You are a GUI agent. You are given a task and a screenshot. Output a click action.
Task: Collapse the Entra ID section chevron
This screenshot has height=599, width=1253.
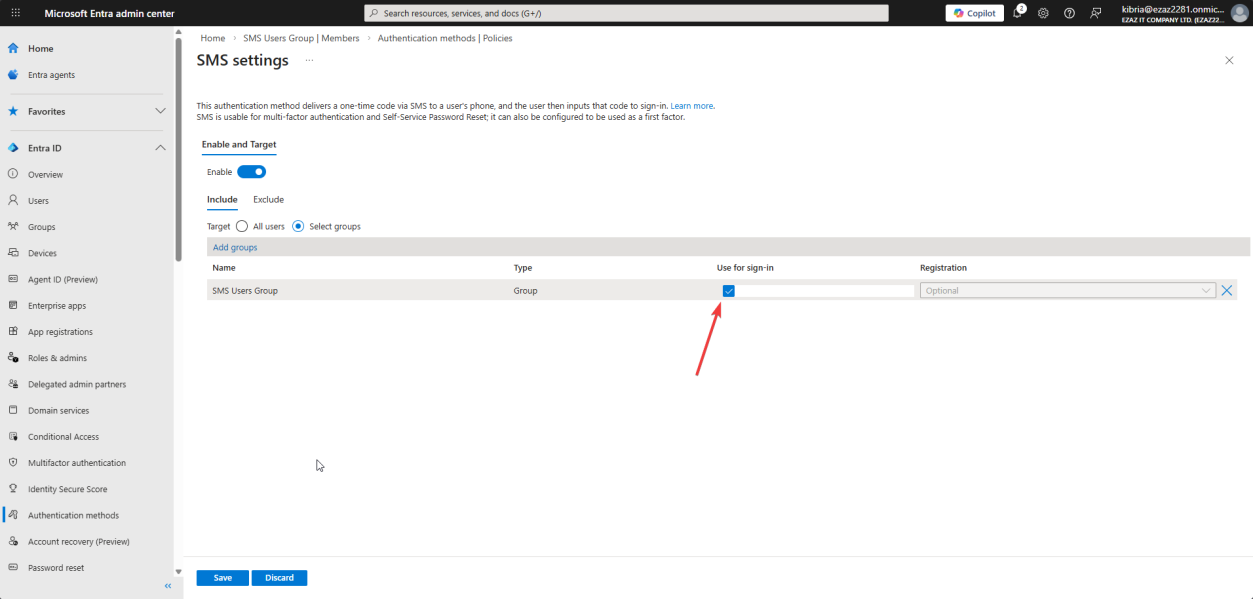tap(160, 148)
